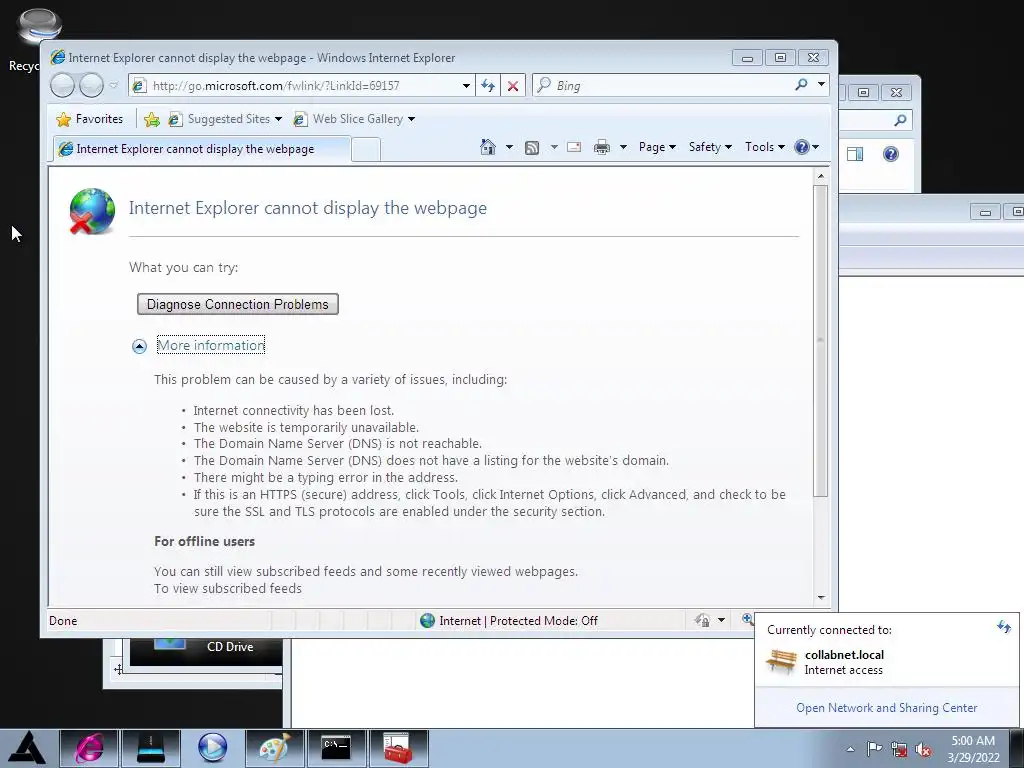Click the Read Mail icon
Screen dimensions: 1024x768
574,147
